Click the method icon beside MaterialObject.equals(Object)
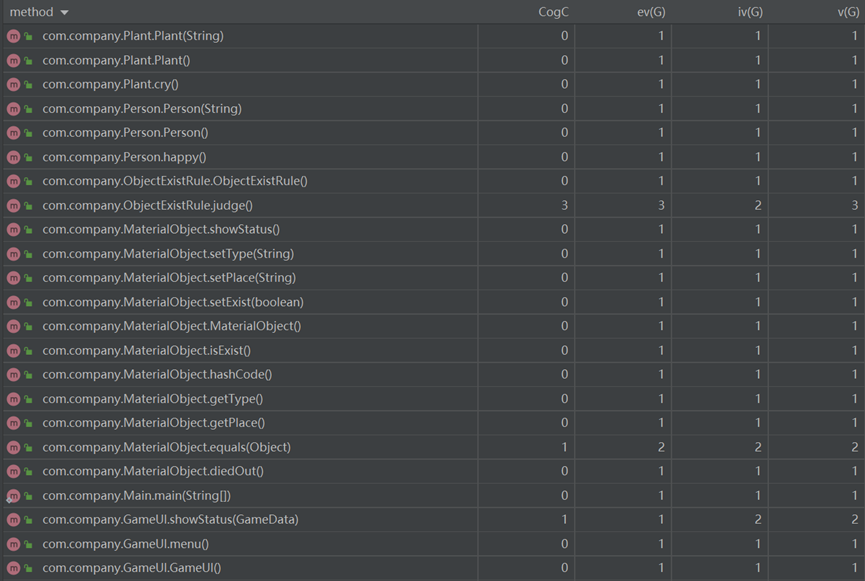Viewport: 865px width, 581px height. [x=13, y=447]
